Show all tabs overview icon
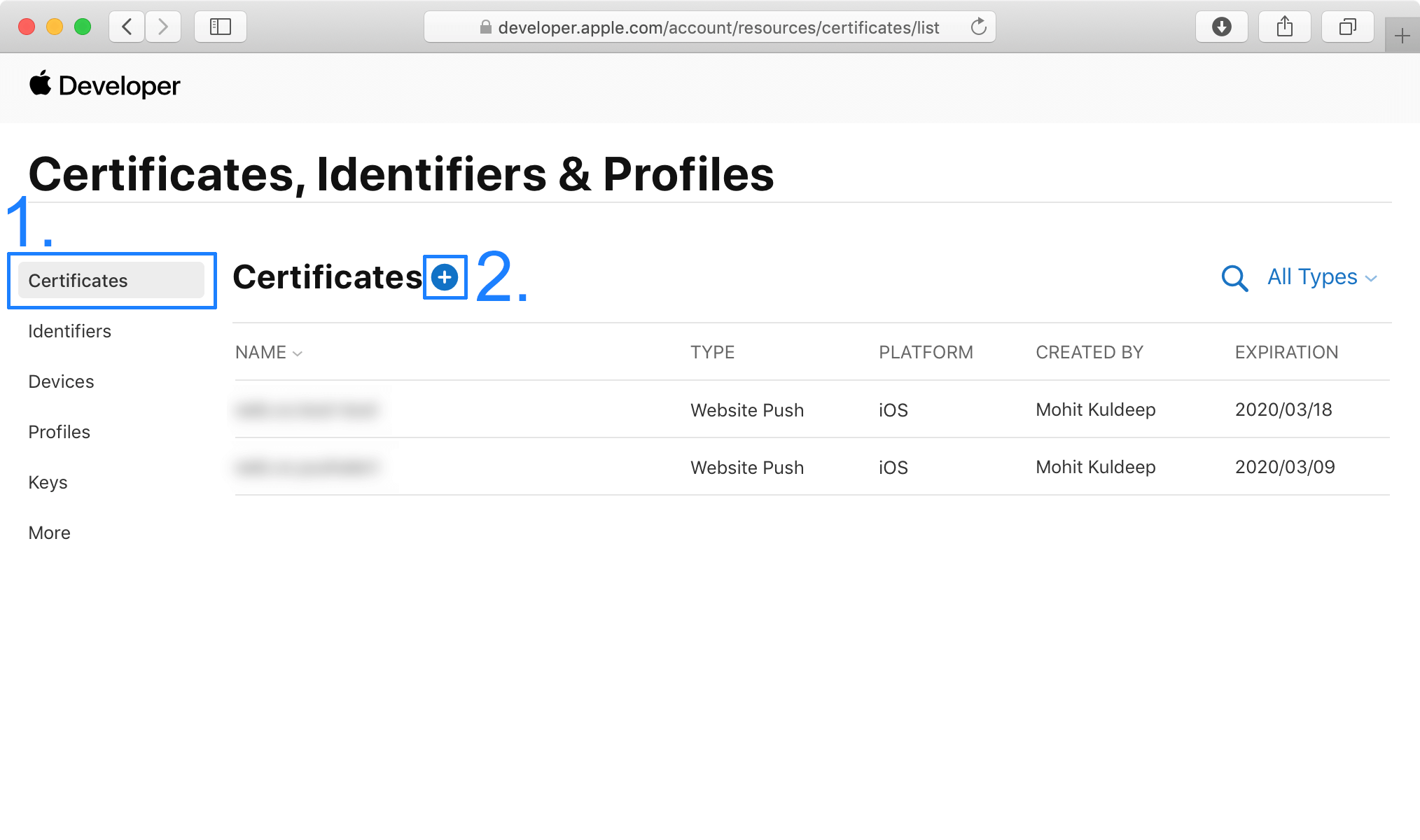The image size is (1420, 840). click(x=1347, y=27)
